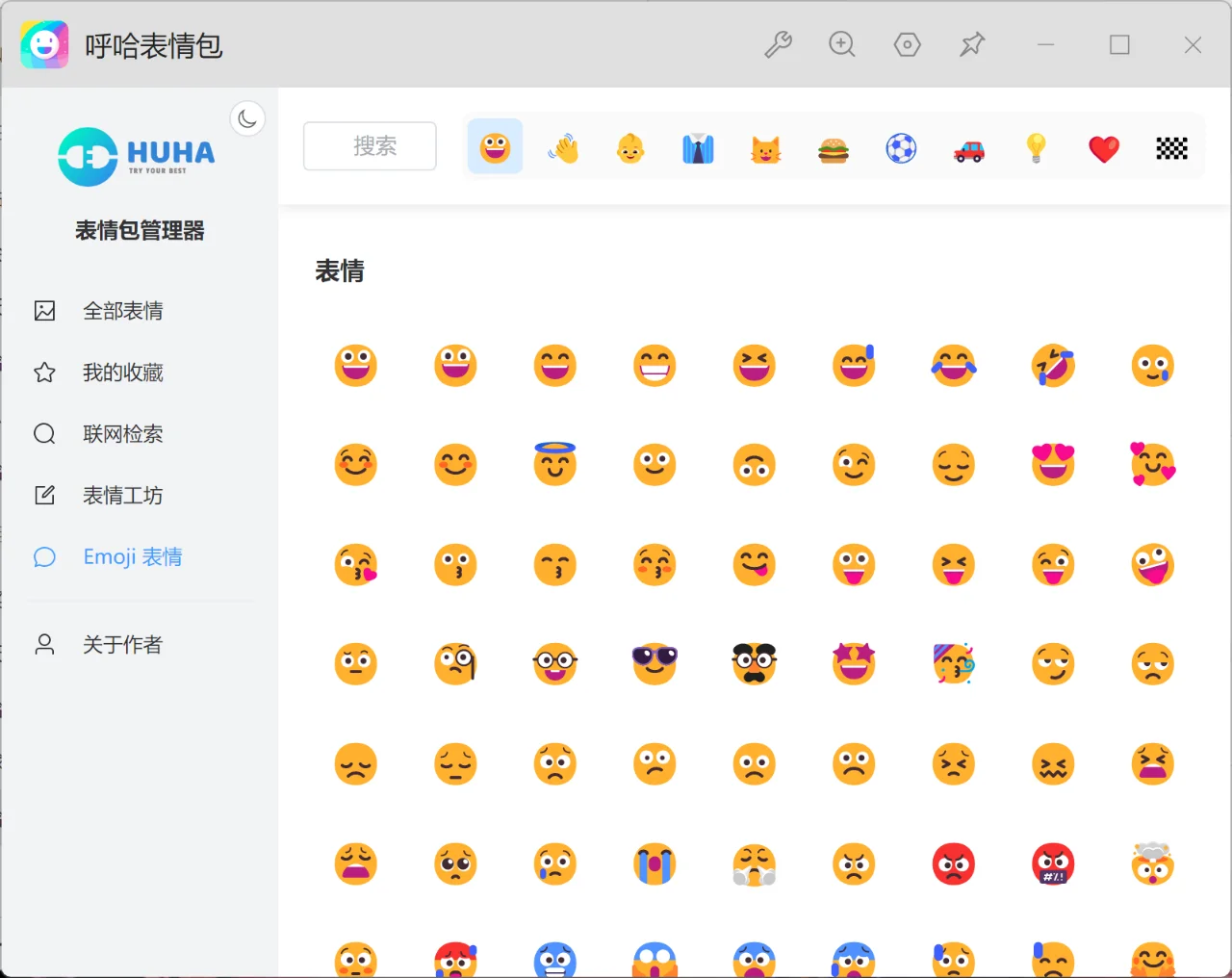The height and width of the screenshot is (978, 1232).
Task: Open the waving hand people category
Action: pyautogui.click(x=563, y=146)
